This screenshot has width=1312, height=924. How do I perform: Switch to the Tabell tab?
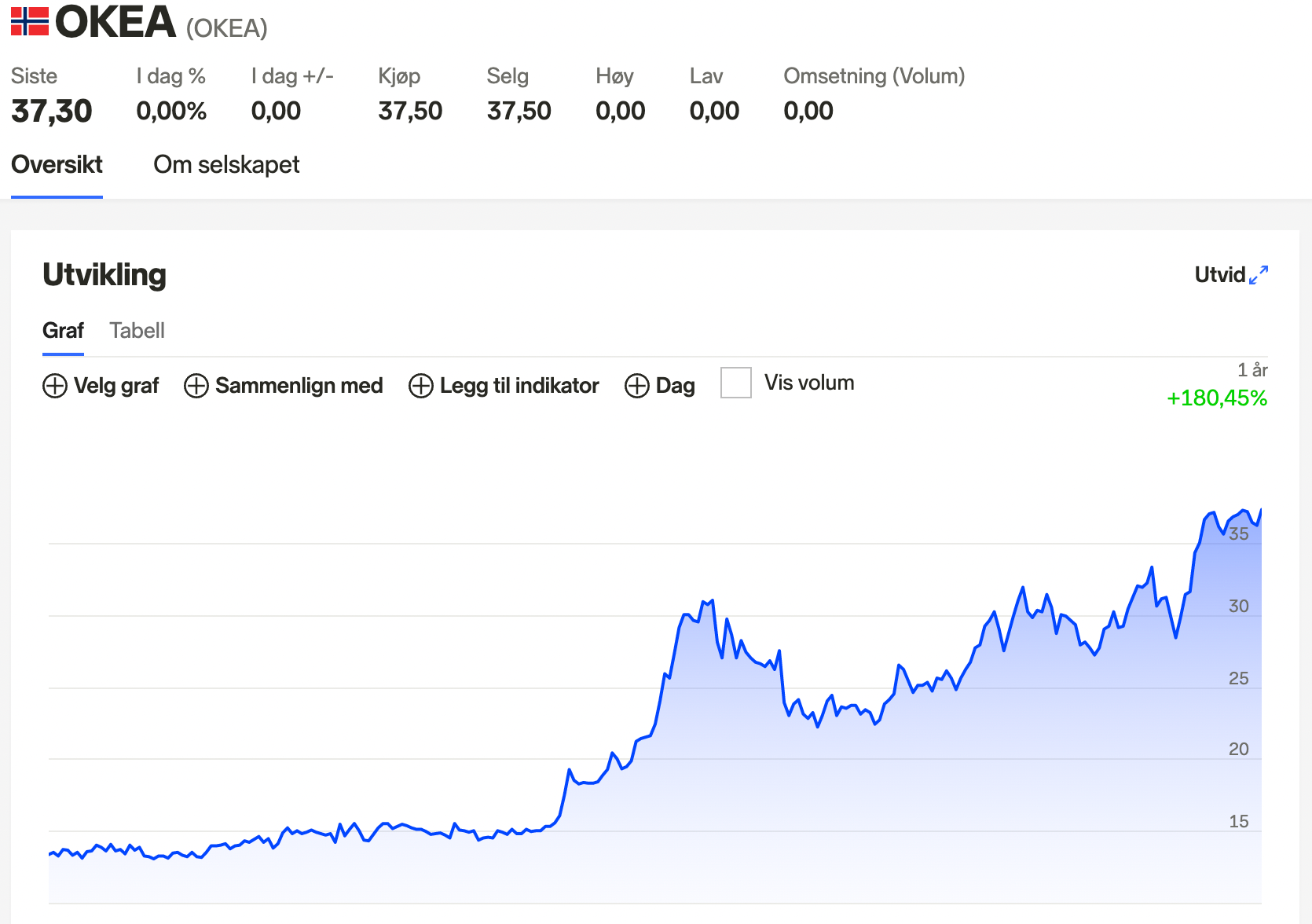coord(137,331)
